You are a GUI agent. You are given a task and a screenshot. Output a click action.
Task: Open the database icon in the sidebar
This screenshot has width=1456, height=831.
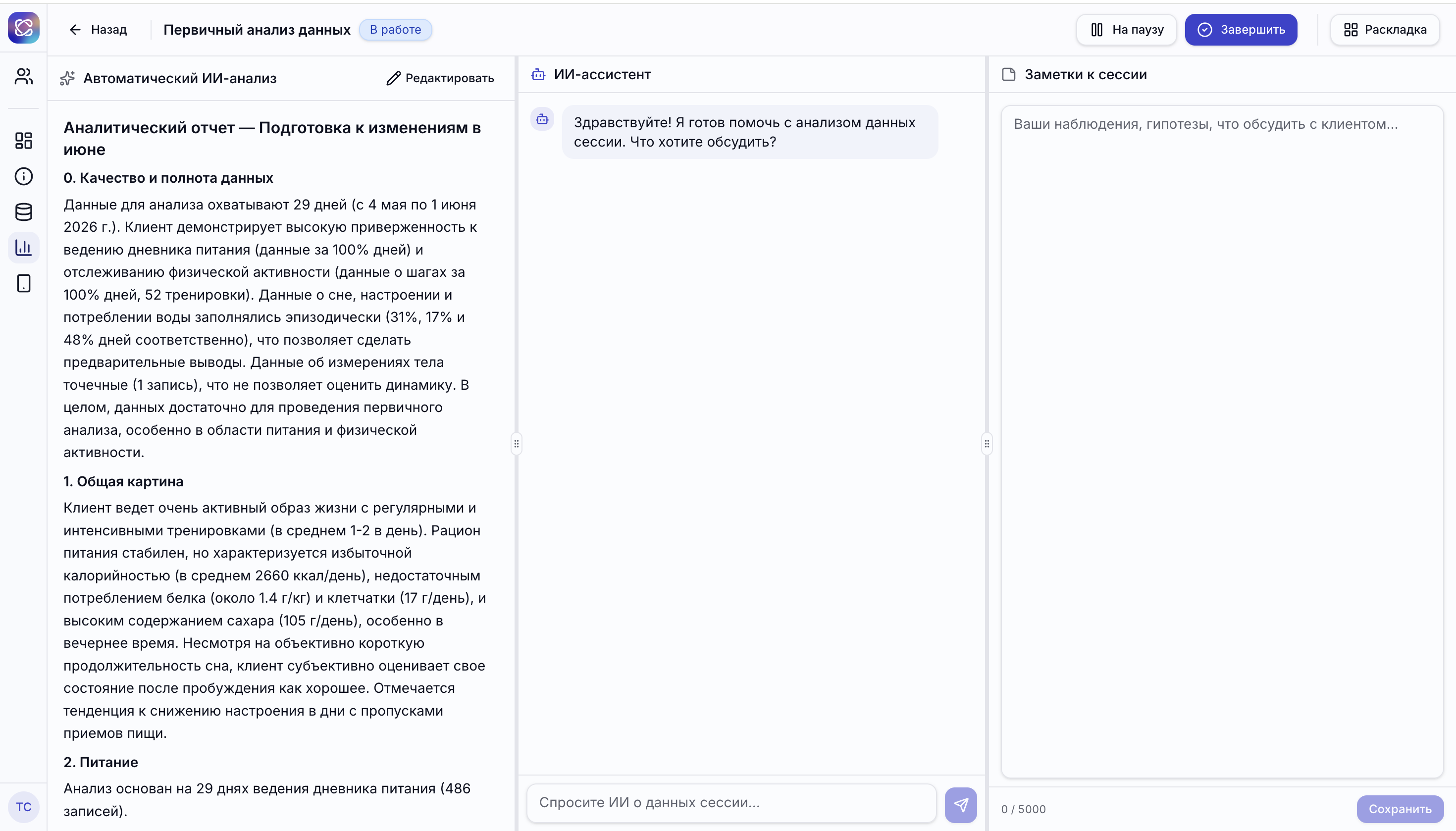pyautogui.click(x=23, y=212)
